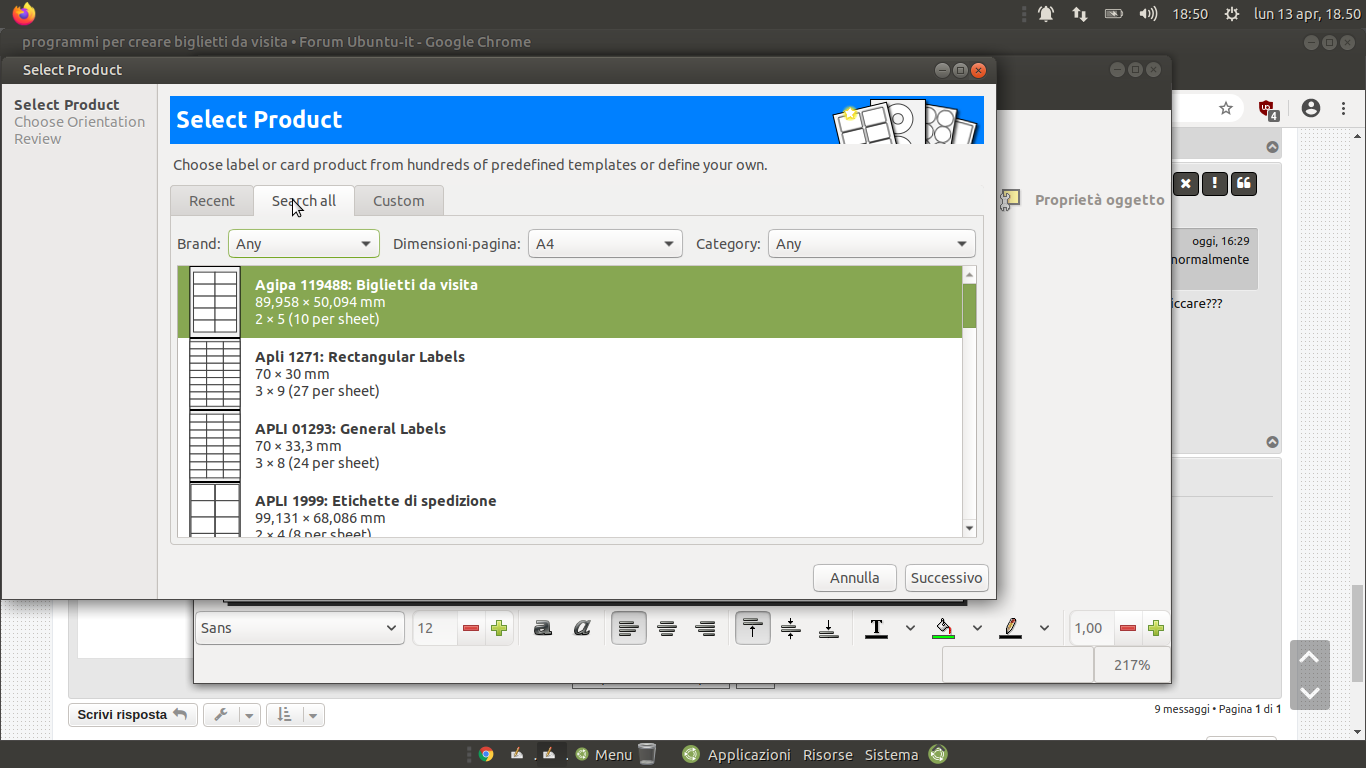
Task: Open the uBlock Origin extension icon
Action: (x=1267, y=109)
